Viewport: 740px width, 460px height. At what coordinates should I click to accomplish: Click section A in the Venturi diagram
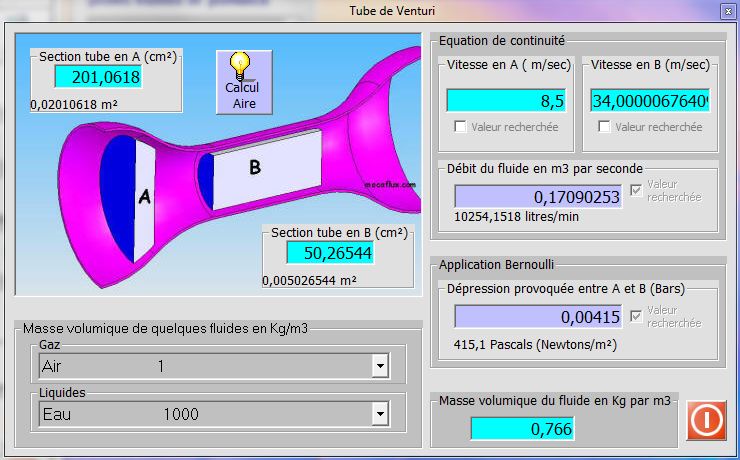click(x=144, y=198)
